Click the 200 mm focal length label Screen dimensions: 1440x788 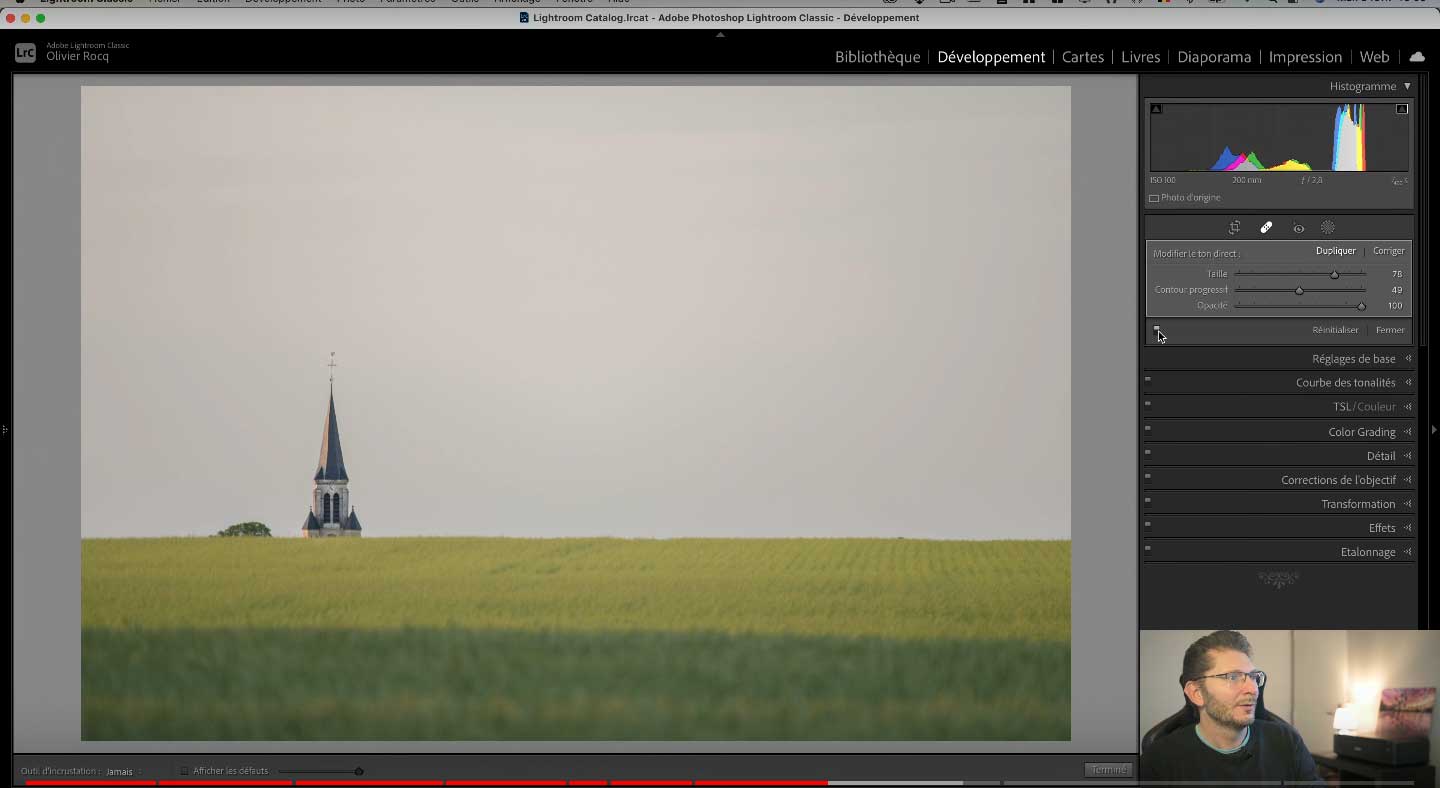point(1246,180)
